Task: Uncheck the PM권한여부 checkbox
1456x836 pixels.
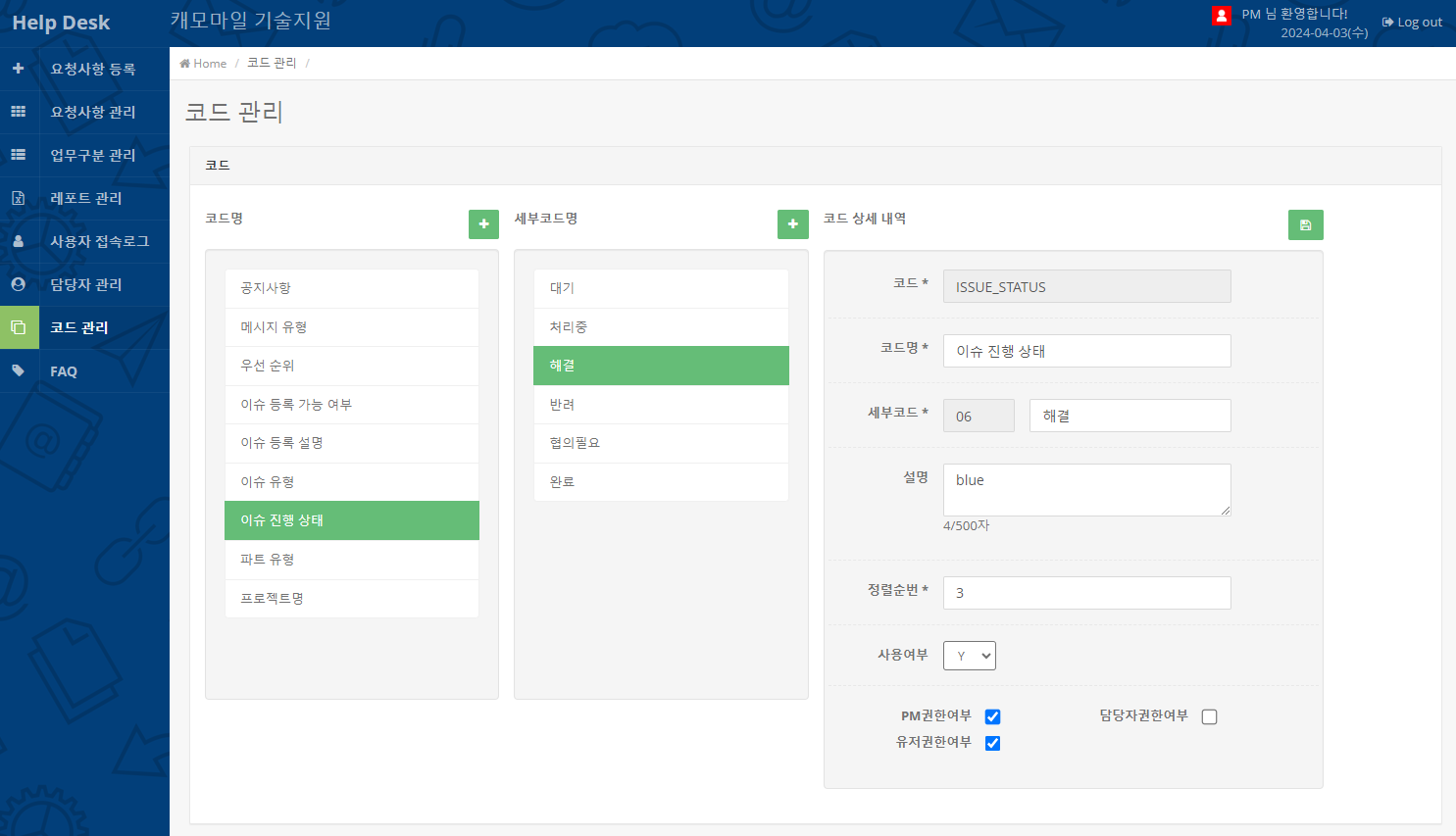Action: (992, 716)
